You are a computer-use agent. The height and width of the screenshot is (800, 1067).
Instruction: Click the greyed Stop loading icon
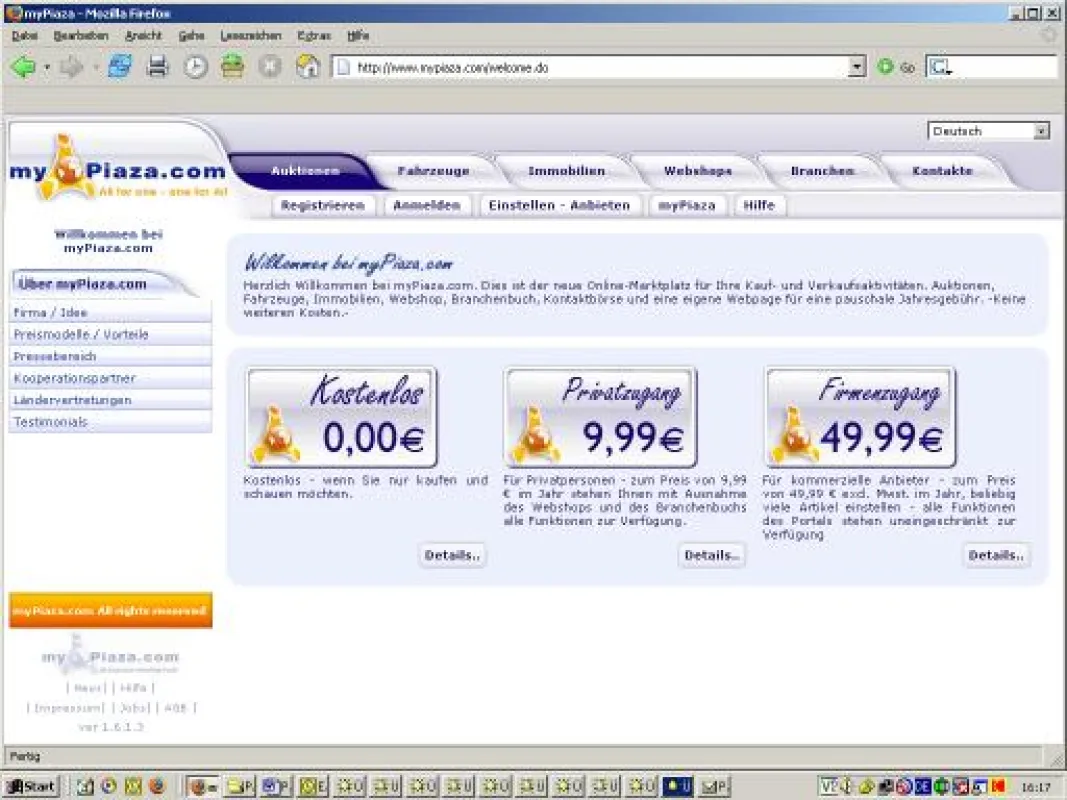[x=270, y=67]
